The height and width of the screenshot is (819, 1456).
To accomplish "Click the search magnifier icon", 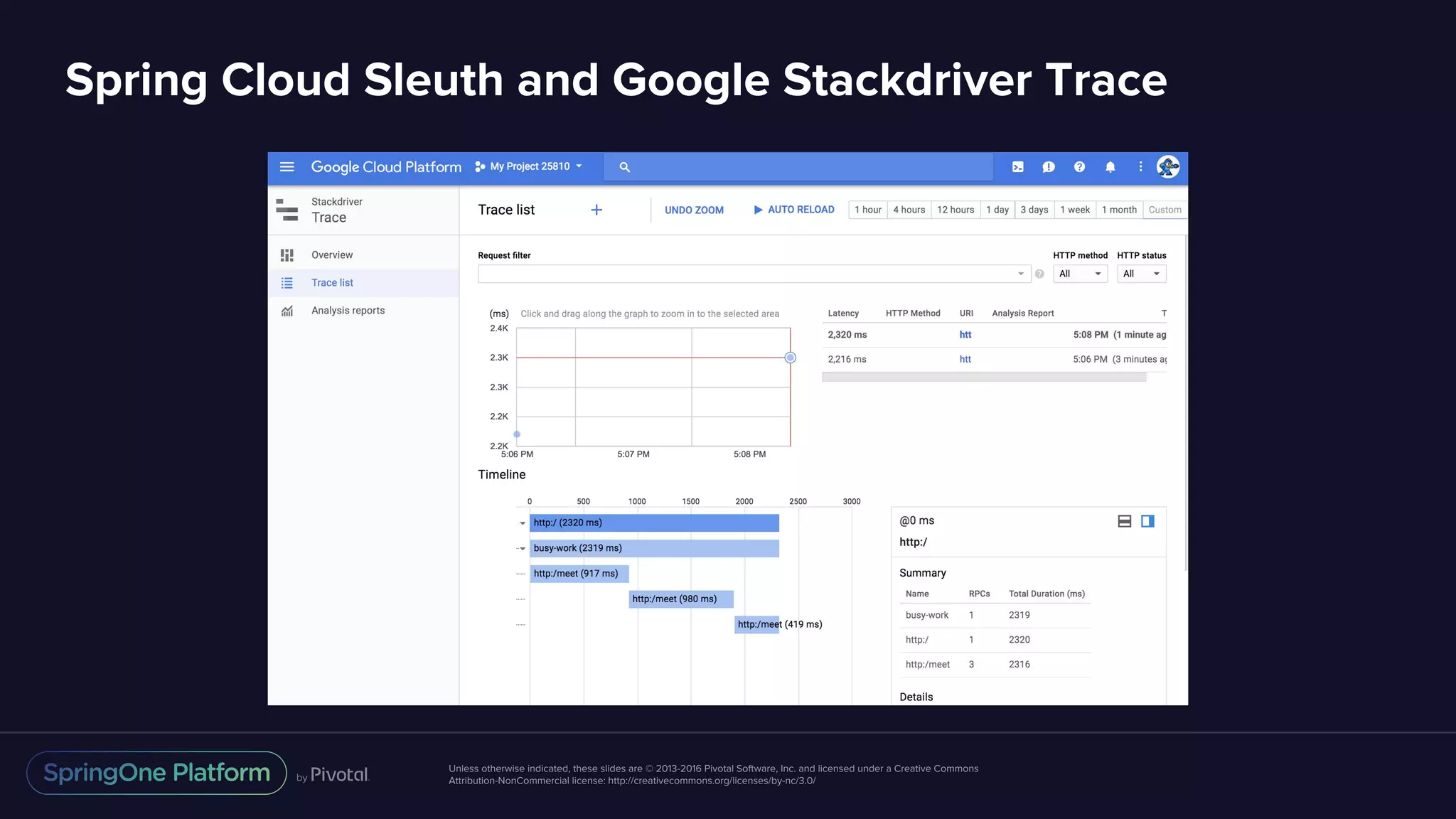I will (624, 167).
